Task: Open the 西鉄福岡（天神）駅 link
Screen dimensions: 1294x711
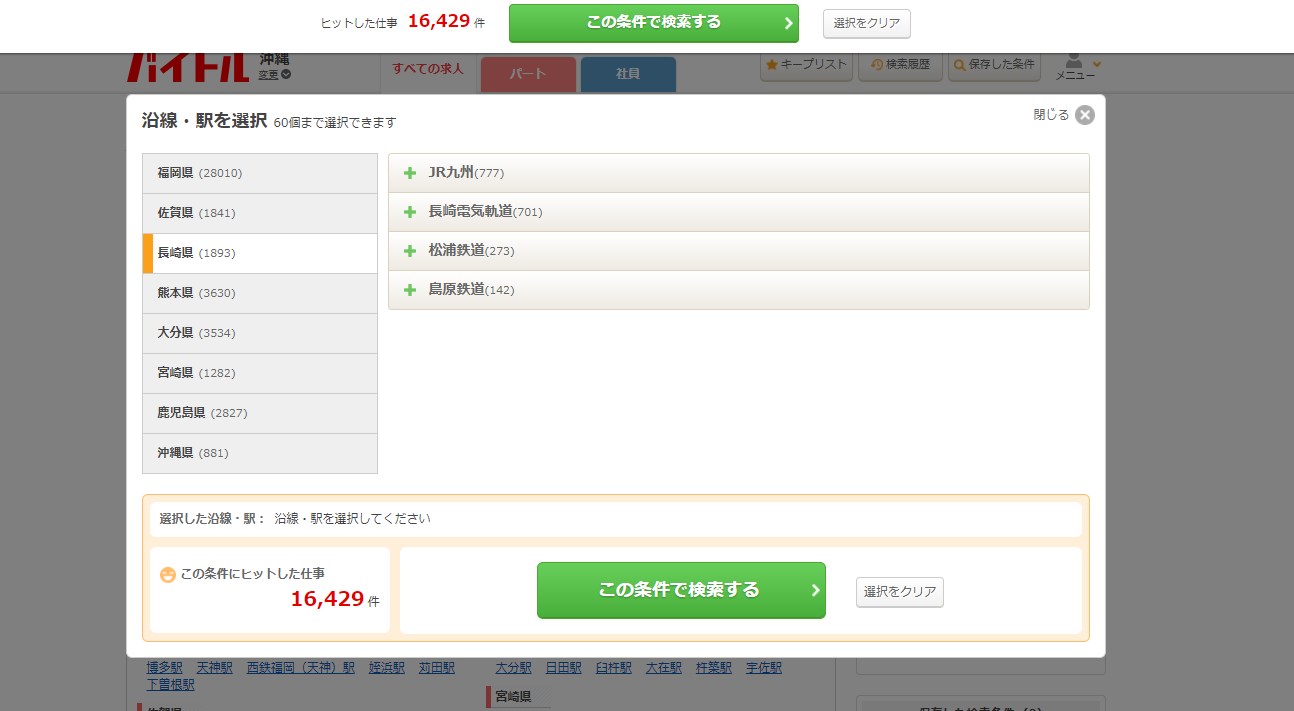Action: (301, 668)
